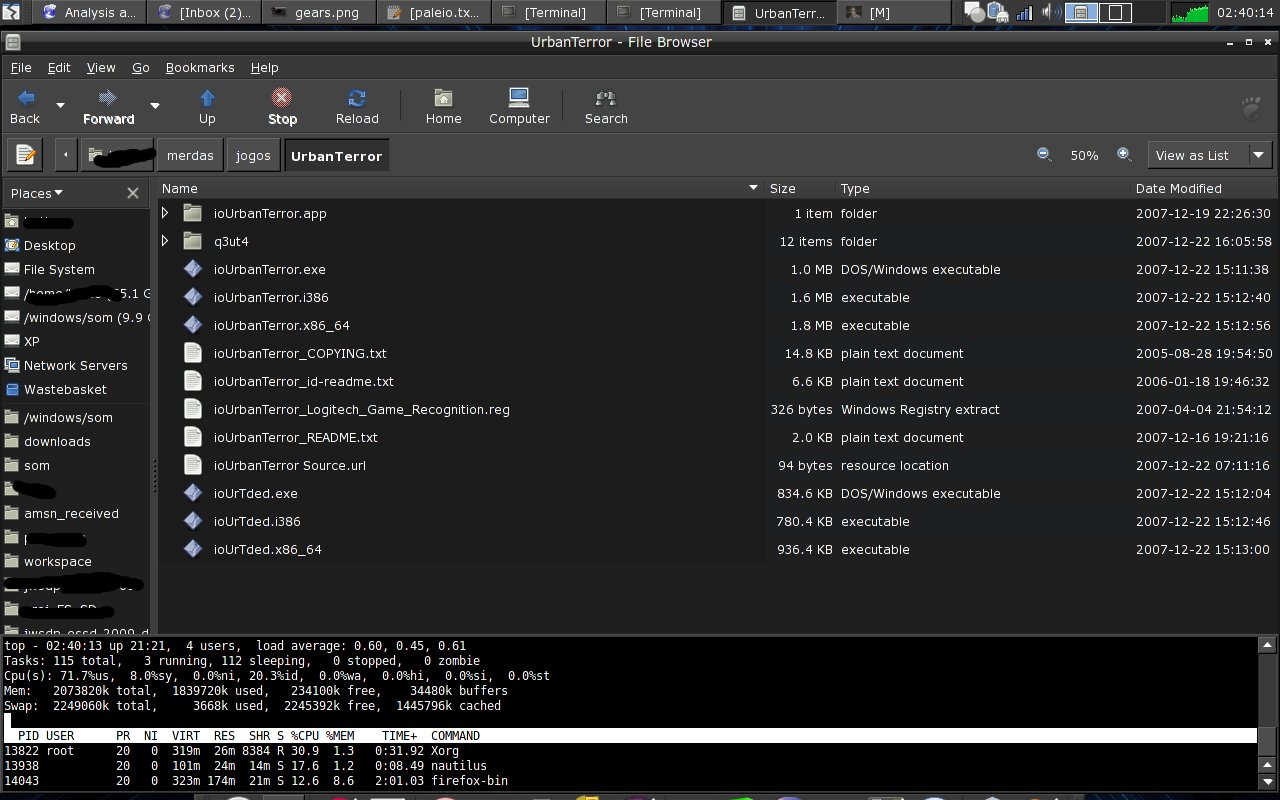Open Computer from the toolbar

519,98
